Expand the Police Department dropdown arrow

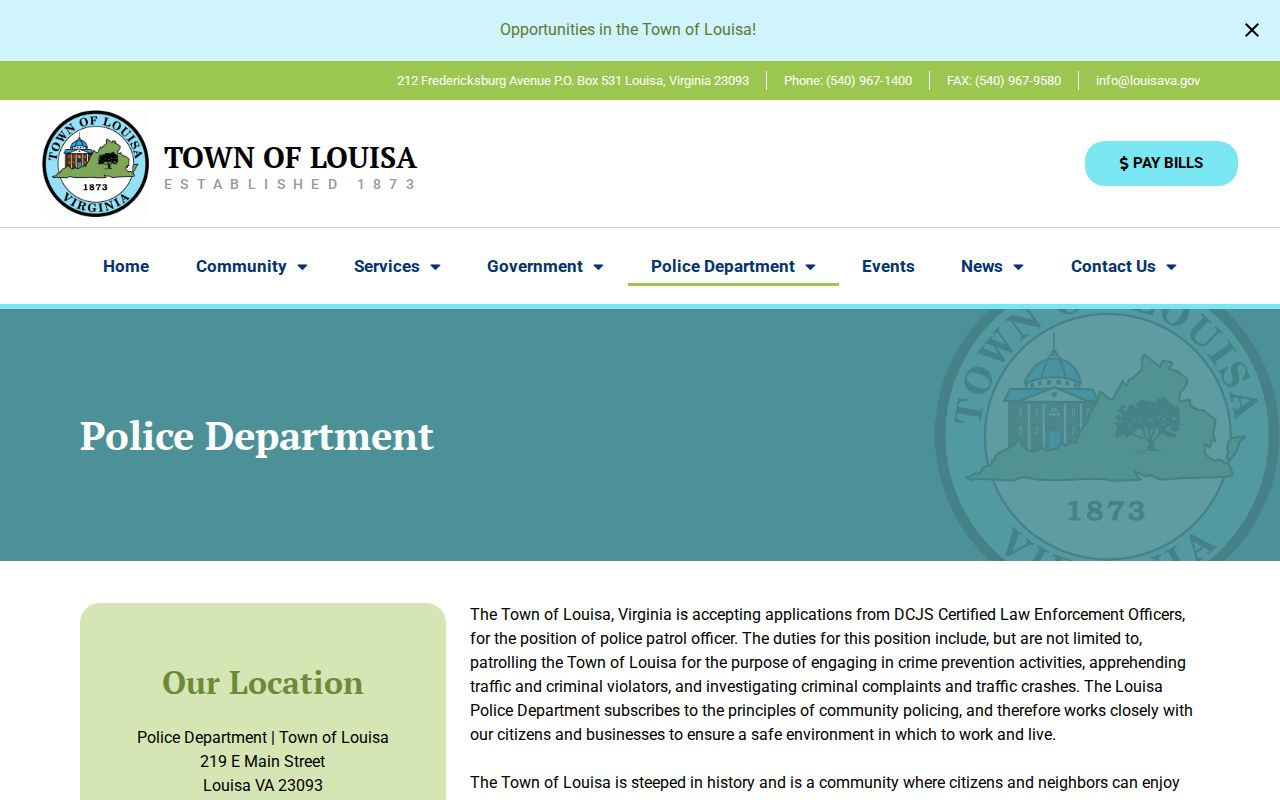(810, 267)
